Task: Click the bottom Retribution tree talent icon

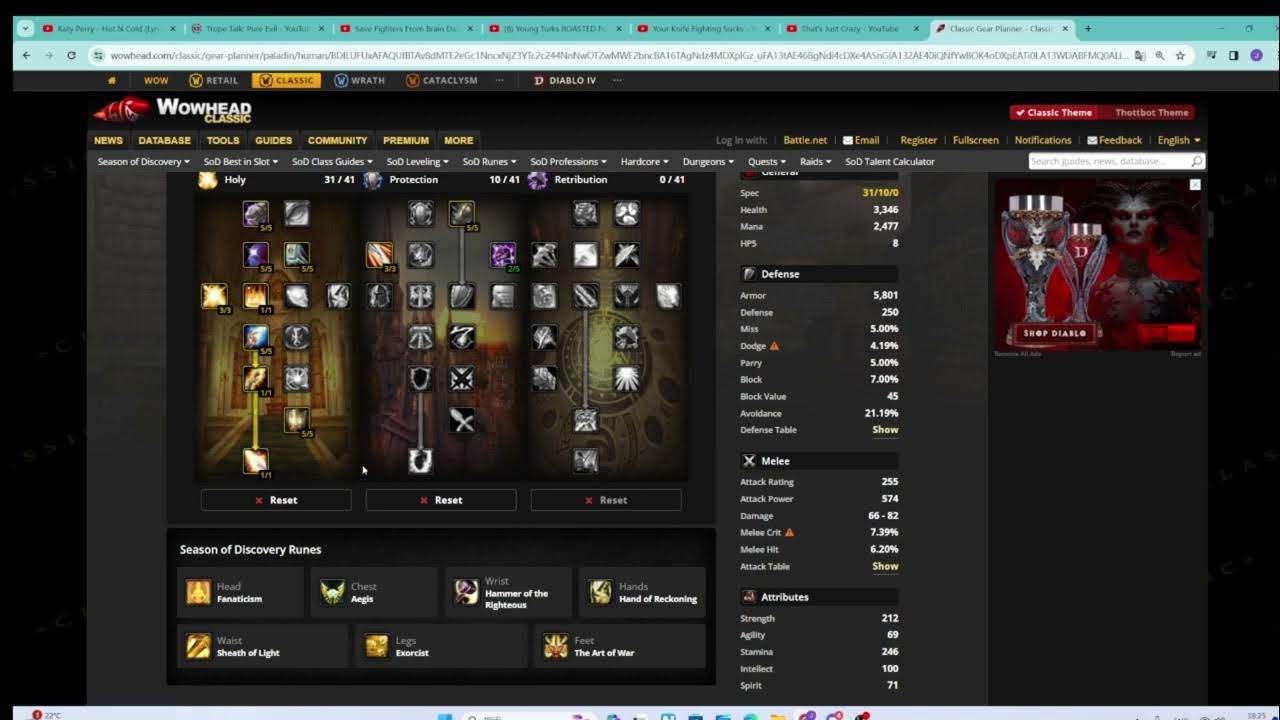Action: coord(585,460)
